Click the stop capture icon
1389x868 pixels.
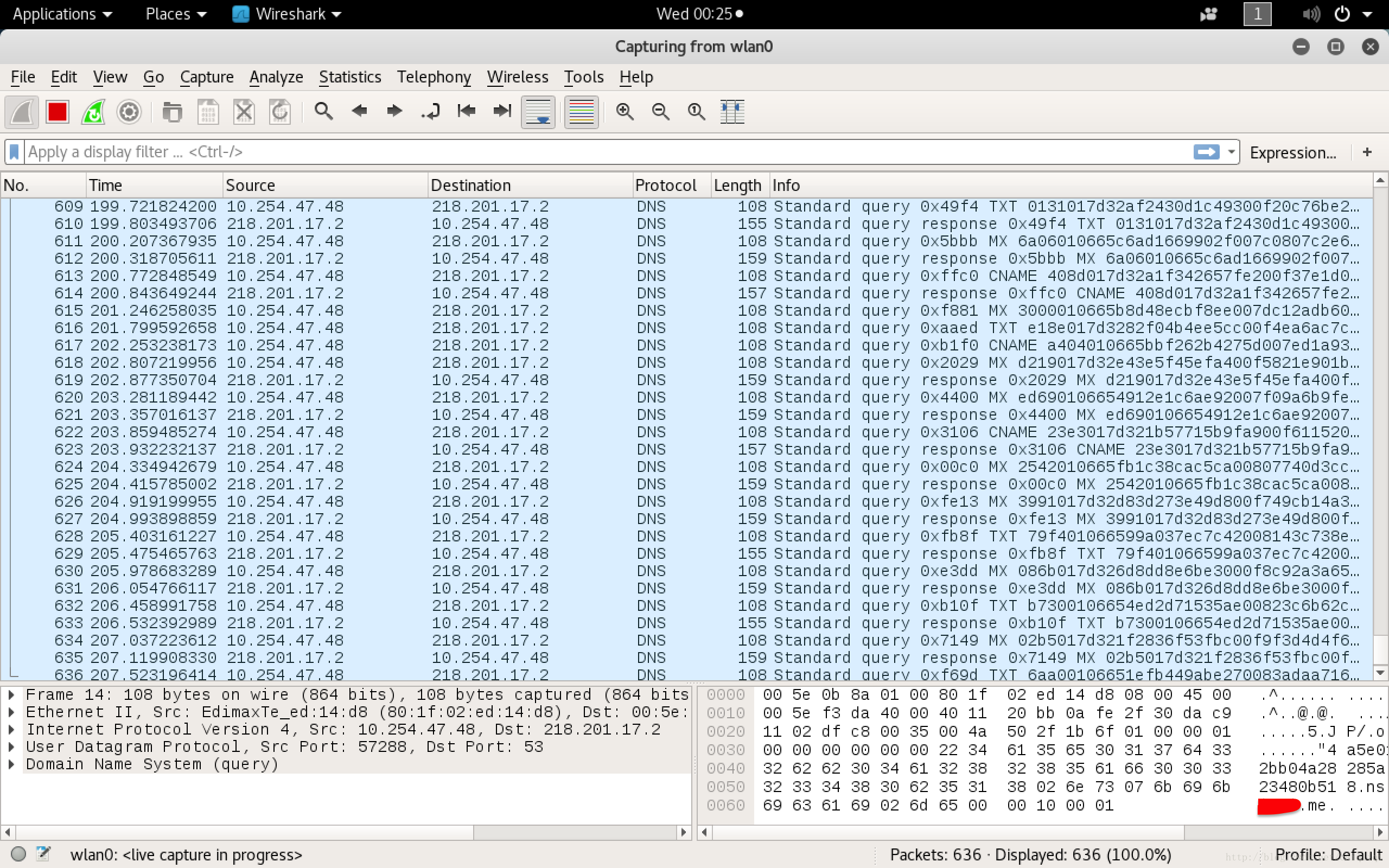(x=57, y=111)
